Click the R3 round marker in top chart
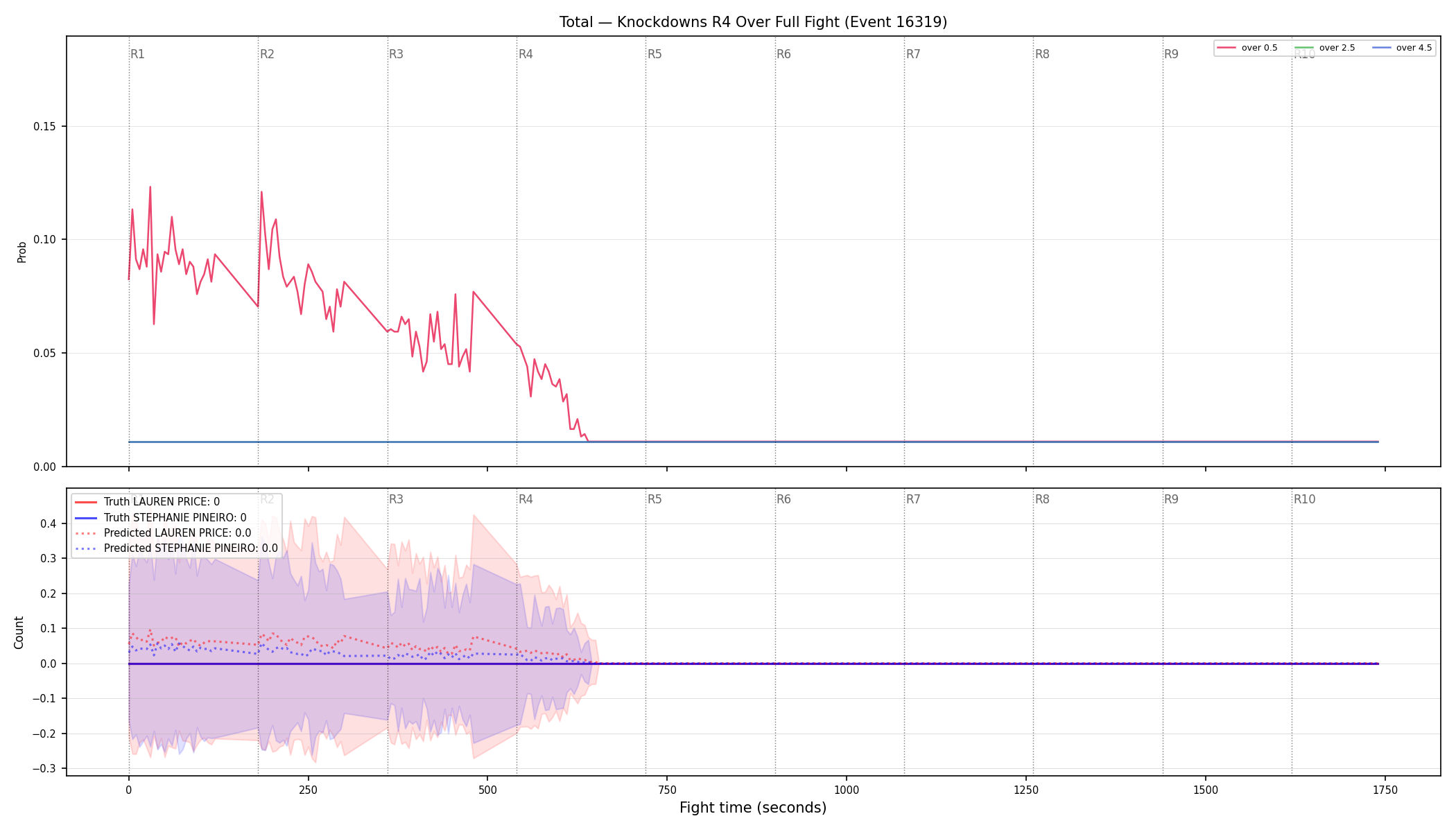Screen dimensions: 1456x832 click(x=396, y=54)
